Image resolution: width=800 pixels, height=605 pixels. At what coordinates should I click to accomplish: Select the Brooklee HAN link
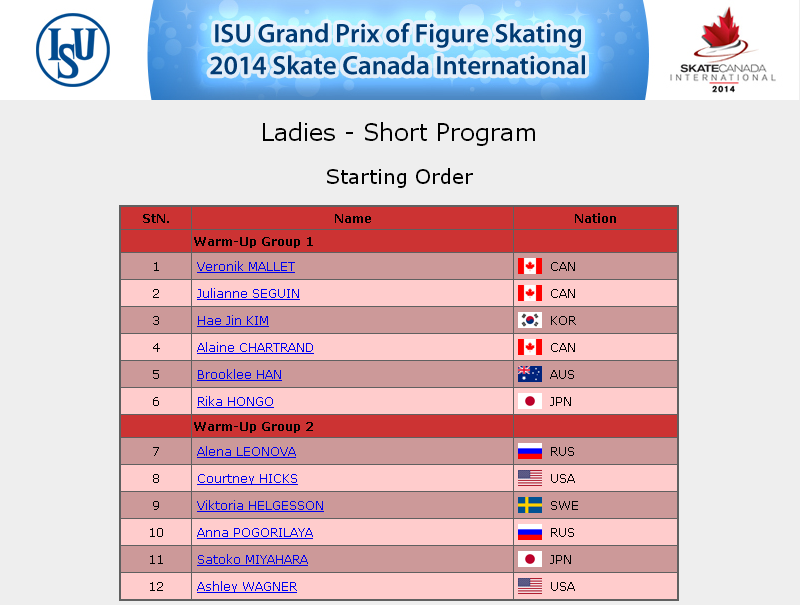239,375
